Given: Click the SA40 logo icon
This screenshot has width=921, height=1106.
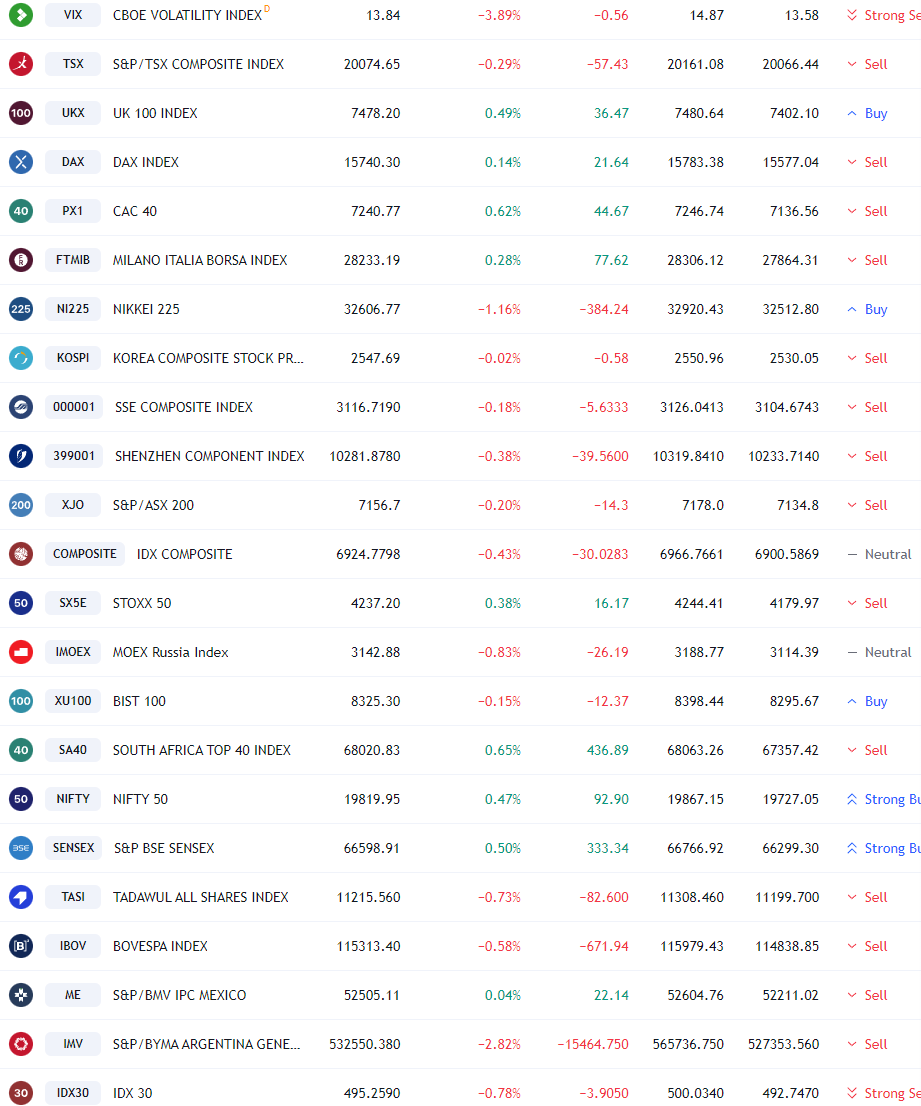Looking at the screenshot, I should 21,750.
